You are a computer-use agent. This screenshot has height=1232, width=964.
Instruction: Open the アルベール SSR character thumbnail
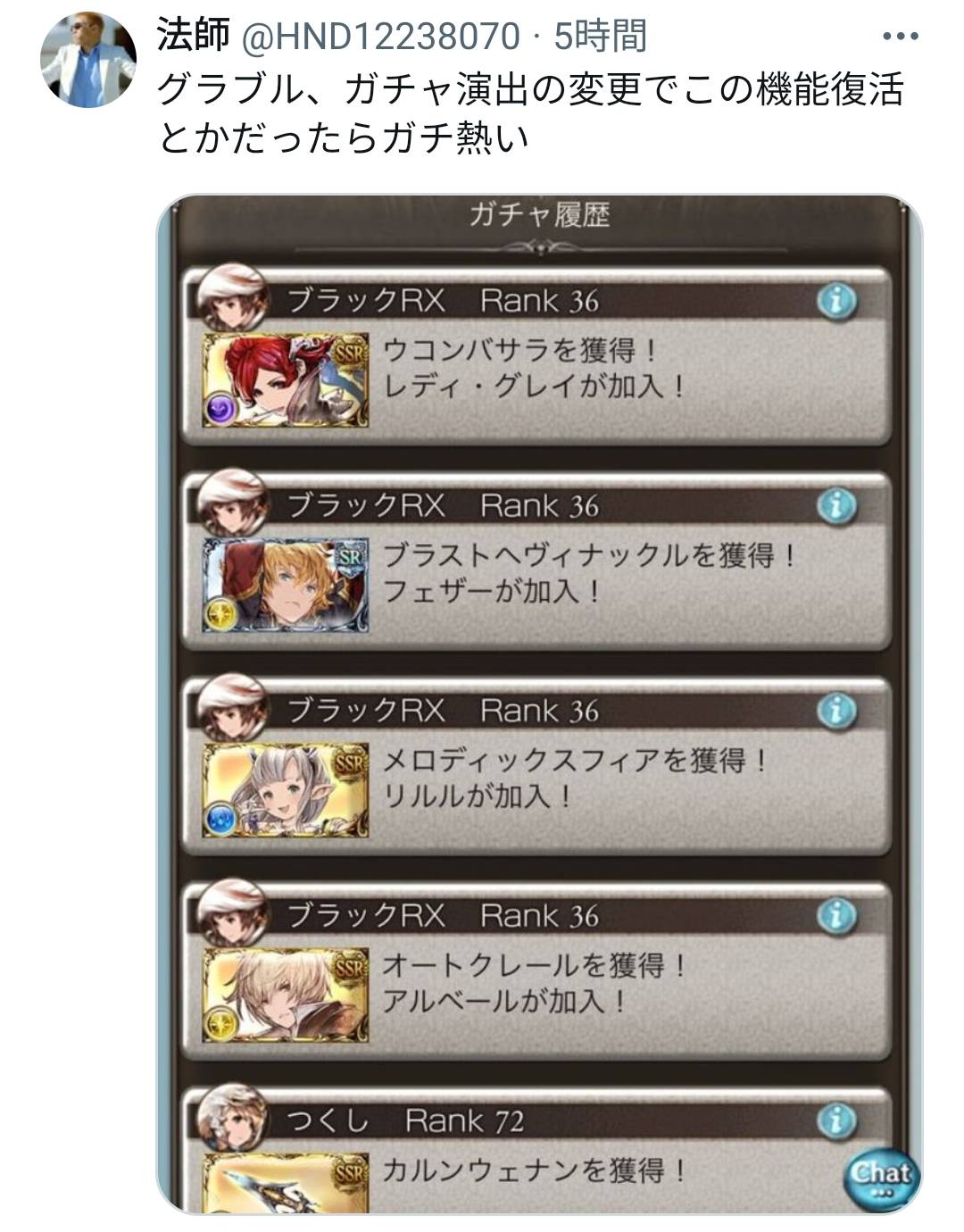(286, 995)
